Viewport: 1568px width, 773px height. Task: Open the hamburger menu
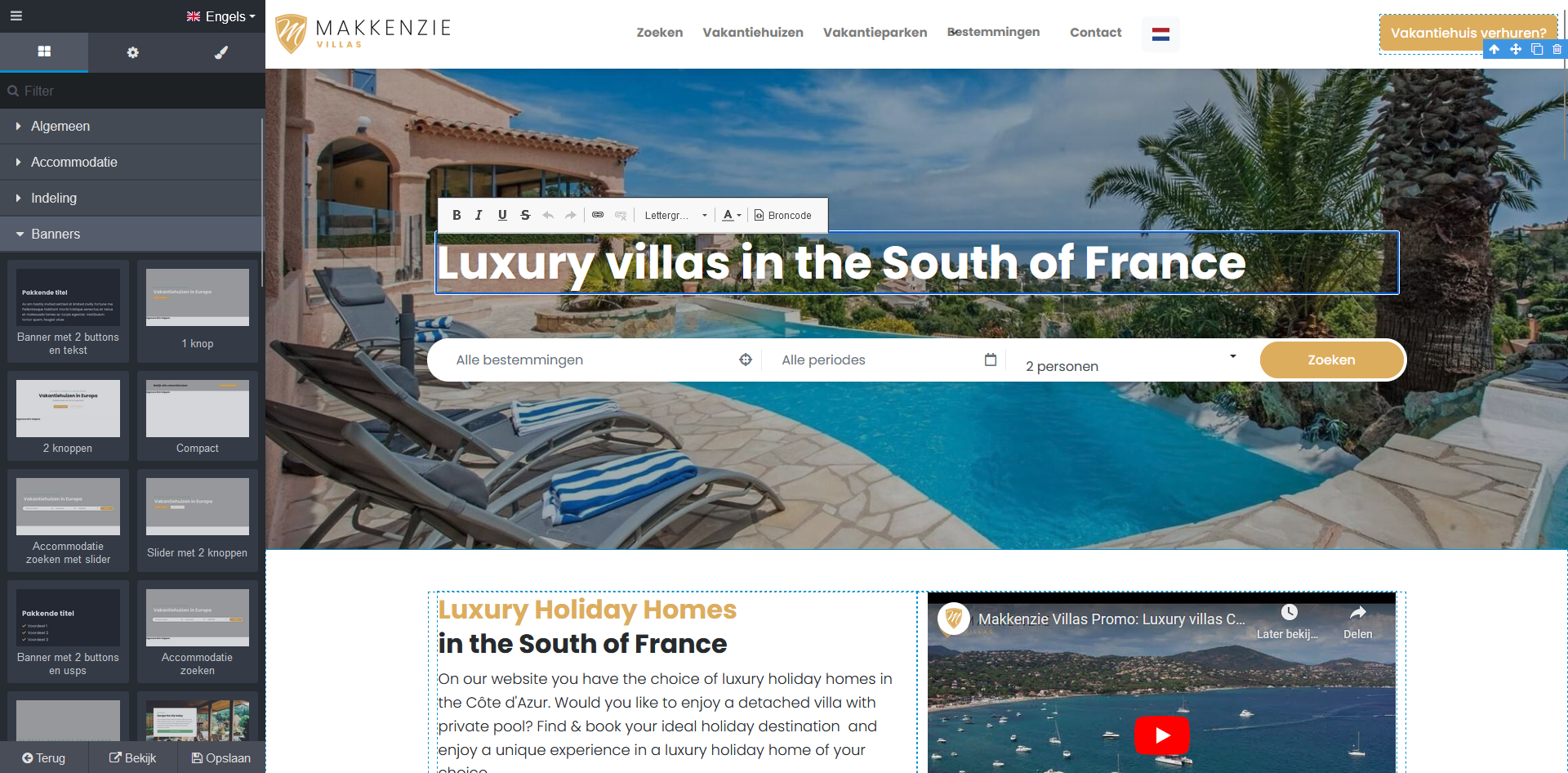[x=16, y=16]
